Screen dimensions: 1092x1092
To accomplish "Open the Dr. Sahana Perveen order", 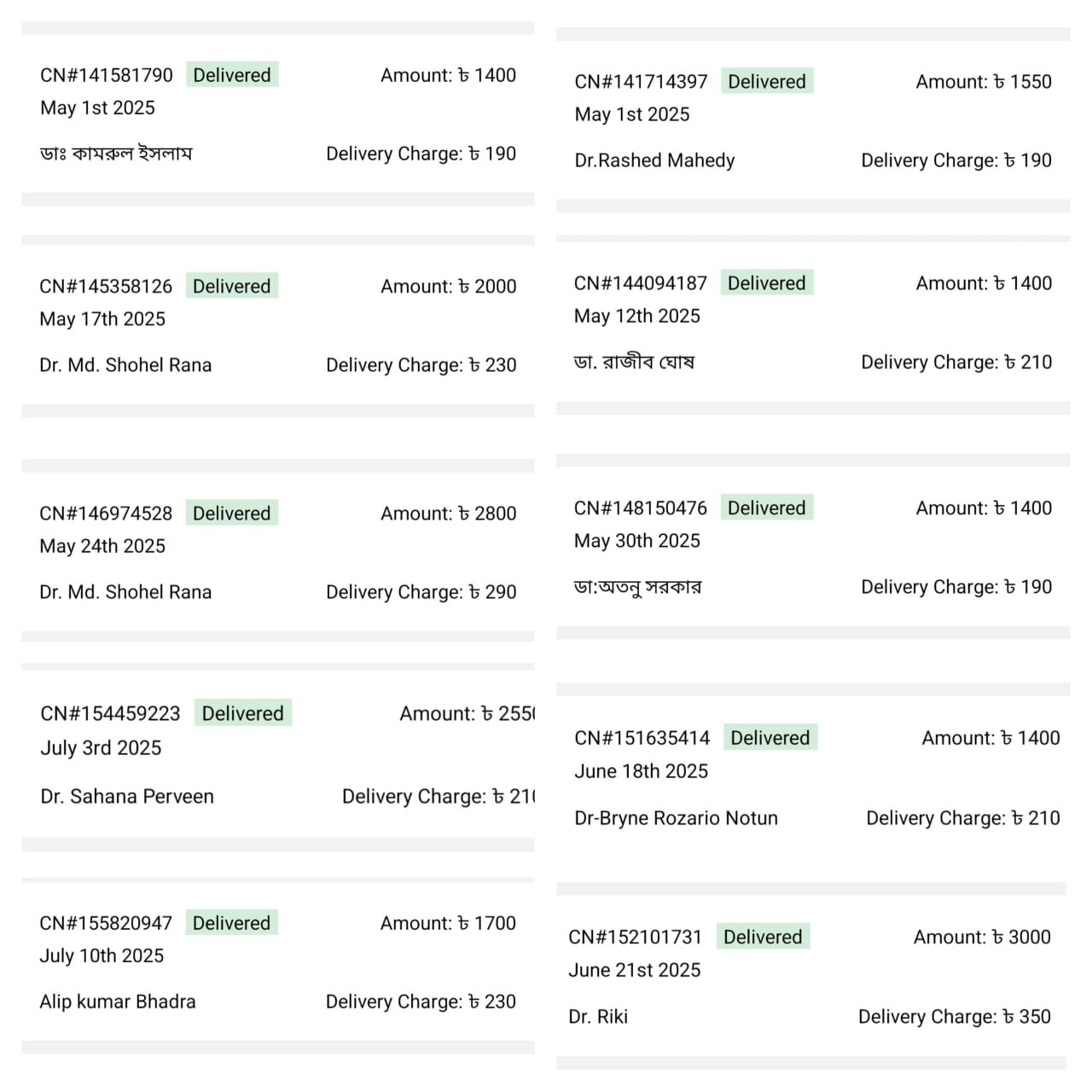I will click(127, 797).
